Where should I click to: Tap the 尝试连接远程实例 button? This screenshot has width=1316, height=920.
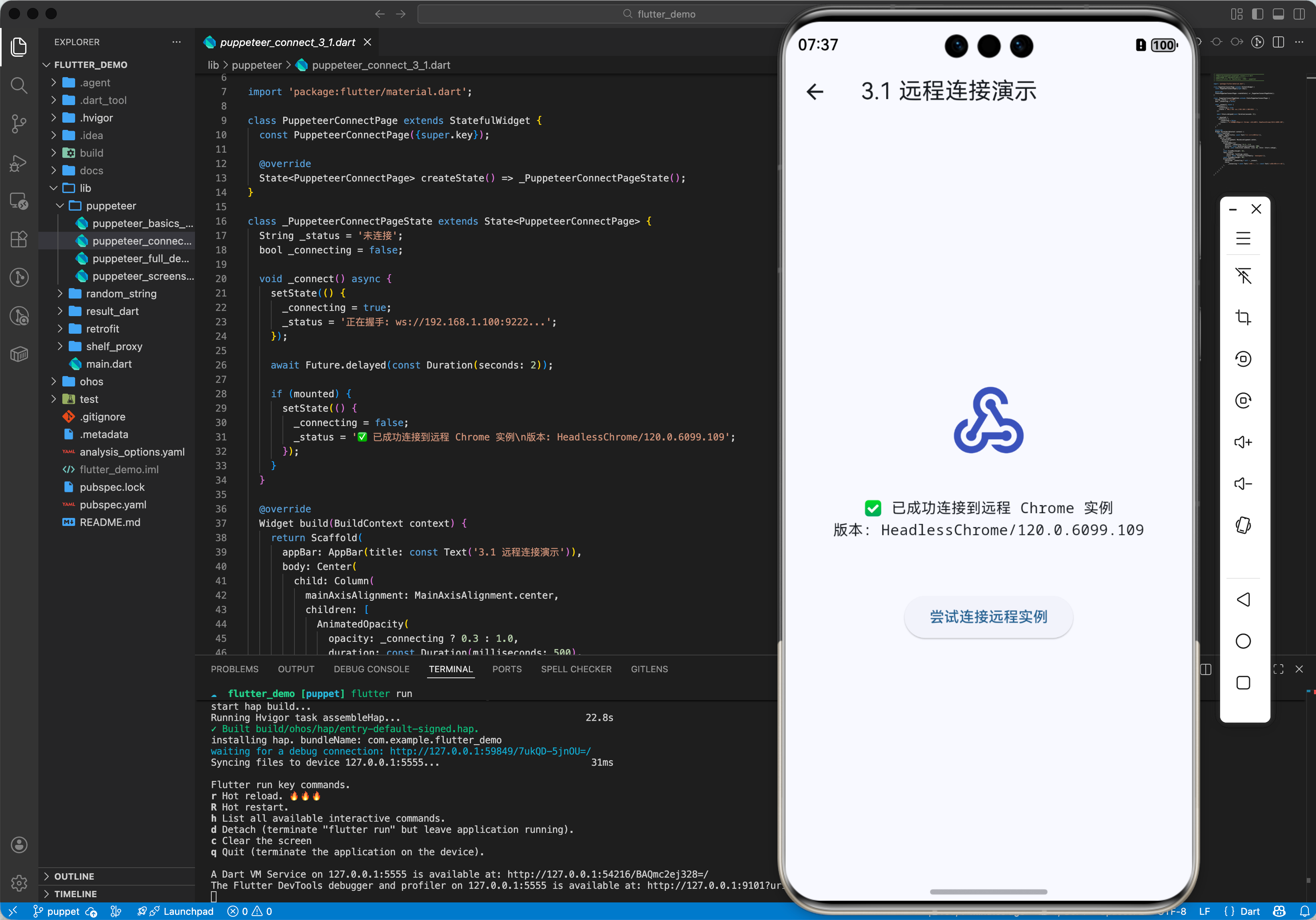point(988,617)
